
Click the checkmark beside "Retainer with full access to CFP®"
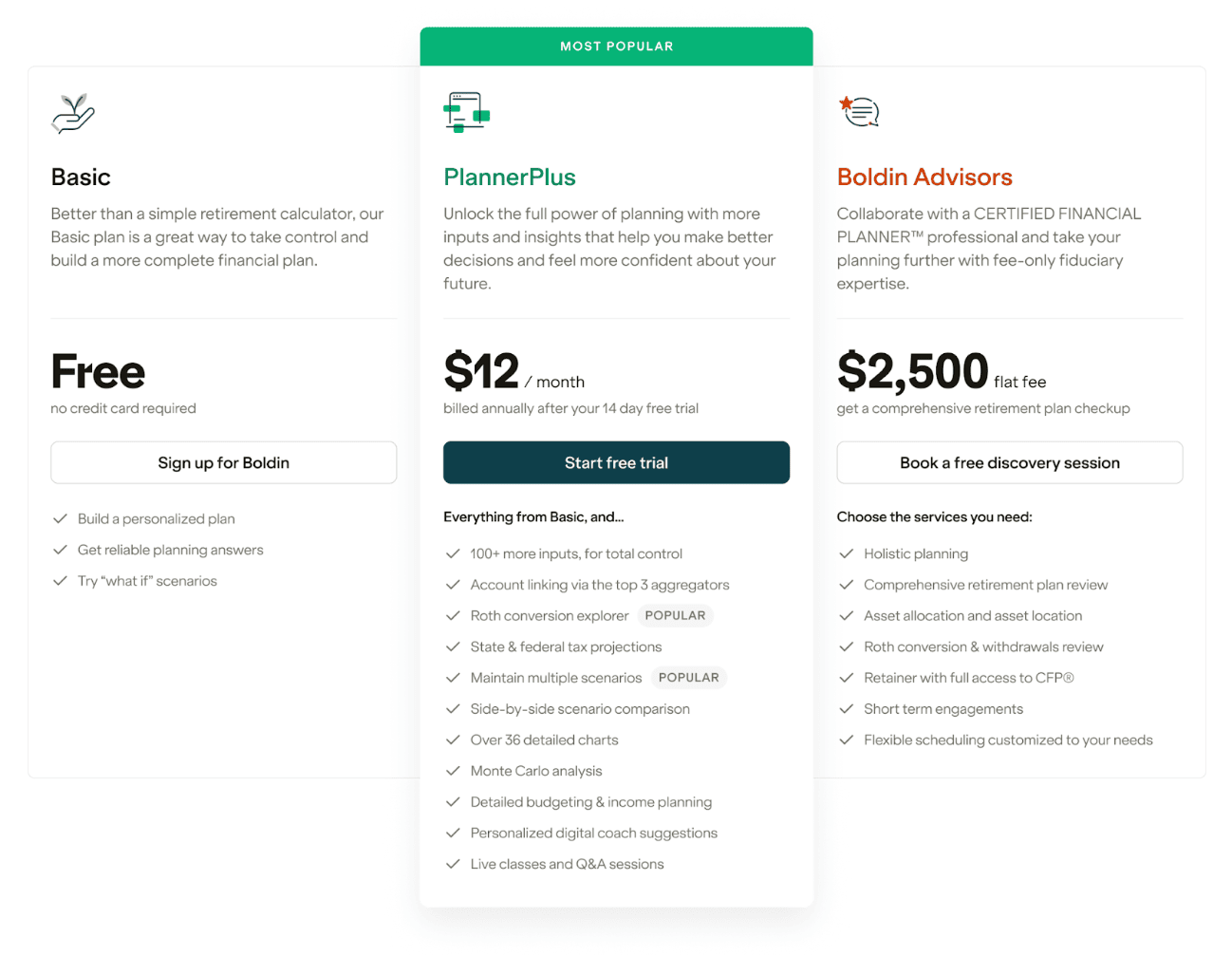[846, 678]
